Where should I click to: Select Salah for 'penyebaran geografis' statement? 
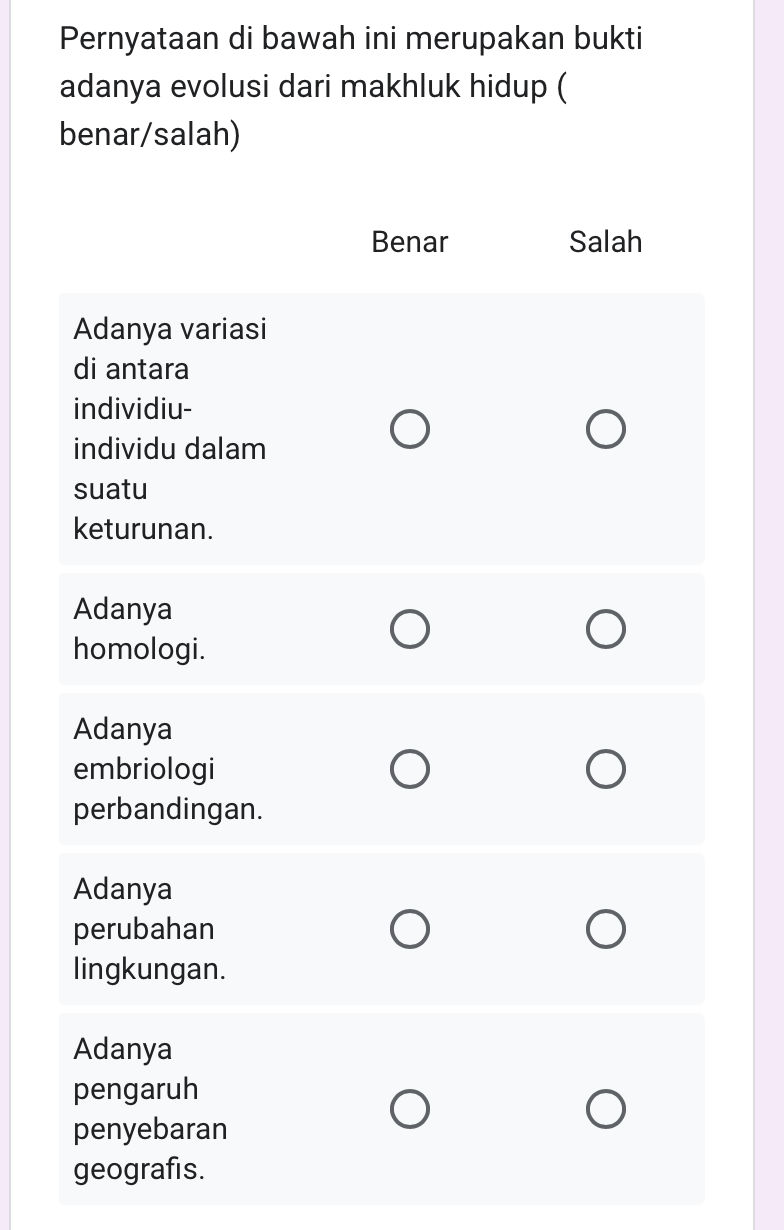point(606,1108)
